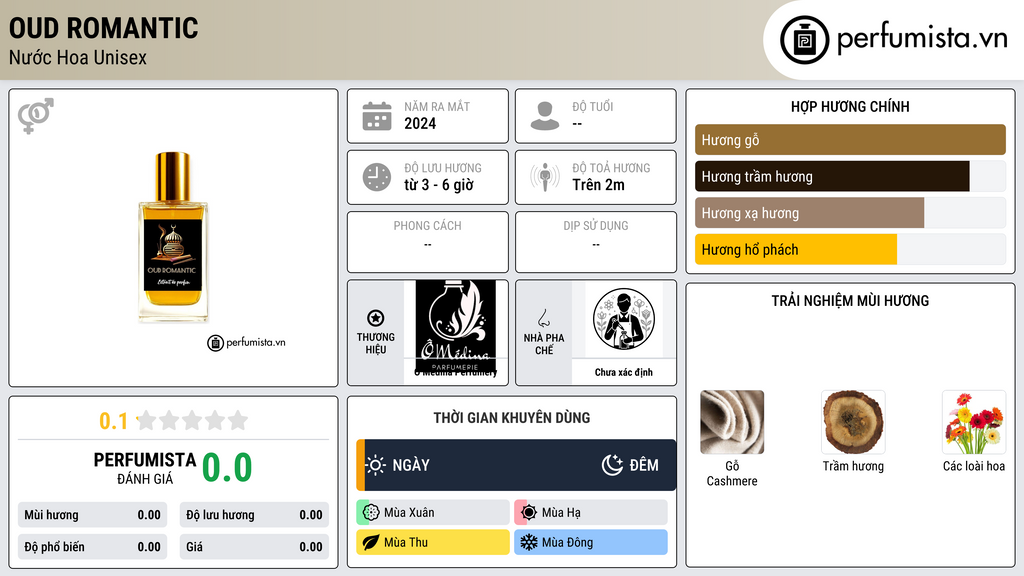
Task: Click the Chưa xác định perfumer label
Action: 624,372
